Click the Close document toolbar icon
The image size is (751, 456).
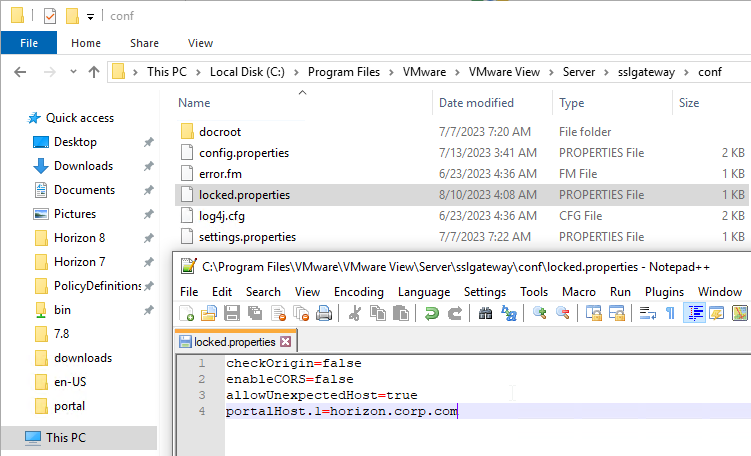(278, 314)
